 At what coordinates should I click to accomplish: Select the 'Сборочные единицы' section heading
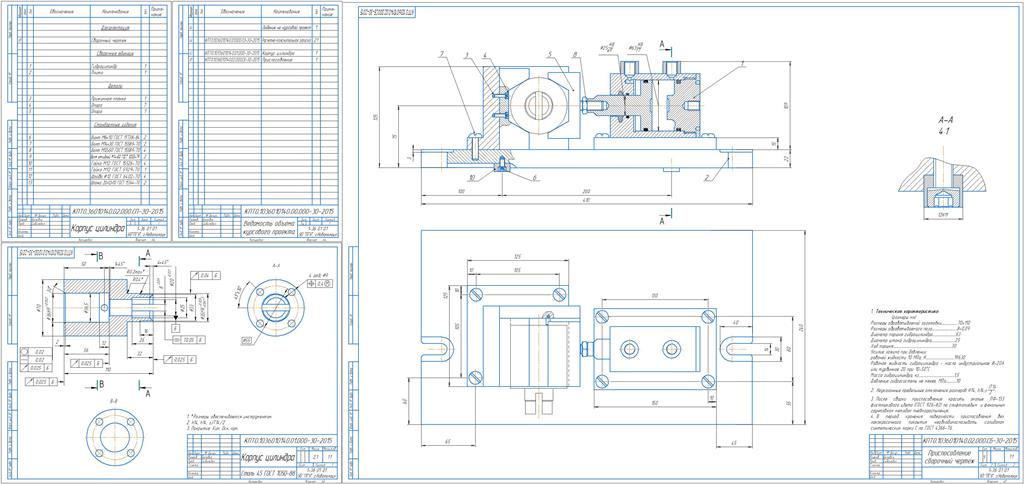(115, 54)
